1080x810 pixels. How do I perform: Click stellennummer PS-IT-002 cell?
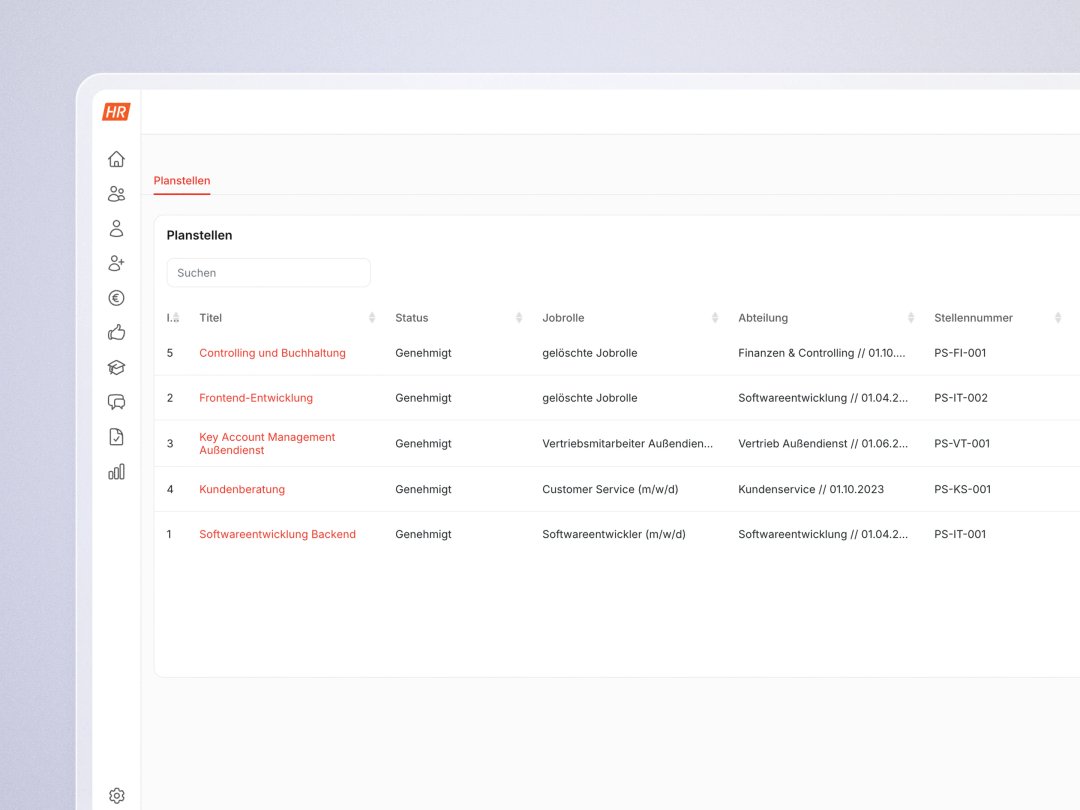click(961, 397)
